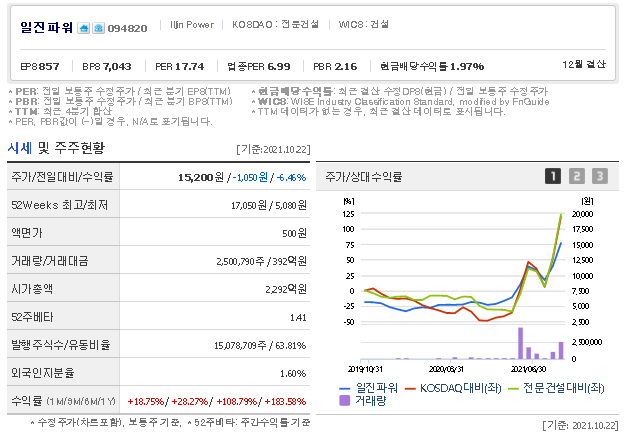Click the 외국인지분율 1.60% value
Image resolution: width=631 pixels, height=436 pixels.
pyautogui.click(x=293, y=374)
